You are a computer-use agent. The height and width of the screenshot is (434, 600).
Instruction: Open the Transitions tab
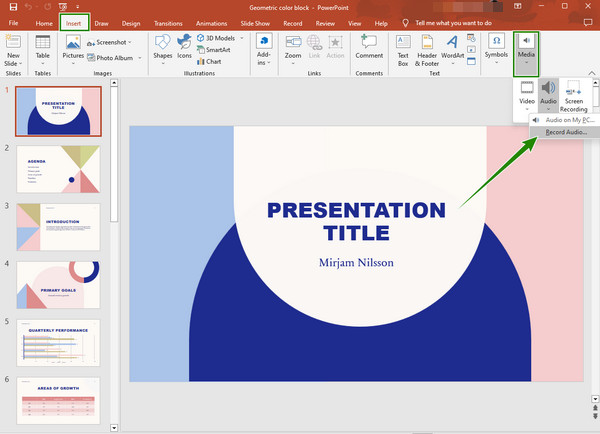point(168,23)
